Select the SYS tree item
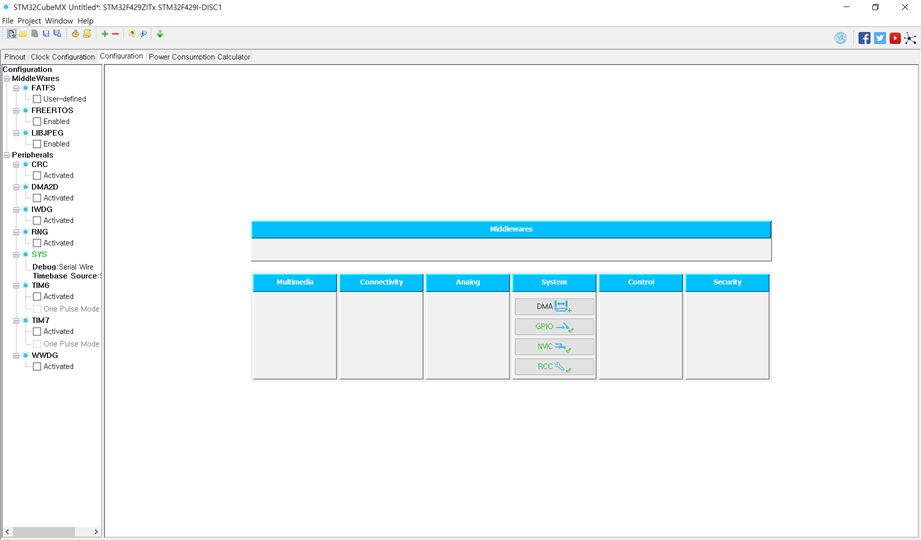Image resolution: width=921 pixels, height=540 pixels. point(39,254)
